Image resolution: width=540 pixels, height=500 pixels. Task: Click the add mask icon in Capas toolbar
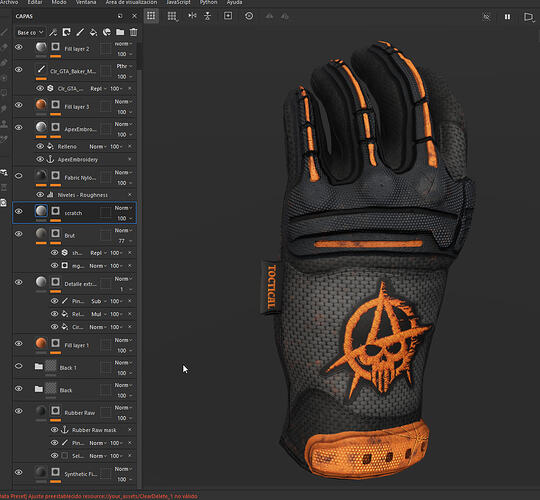tap(66, 32)
